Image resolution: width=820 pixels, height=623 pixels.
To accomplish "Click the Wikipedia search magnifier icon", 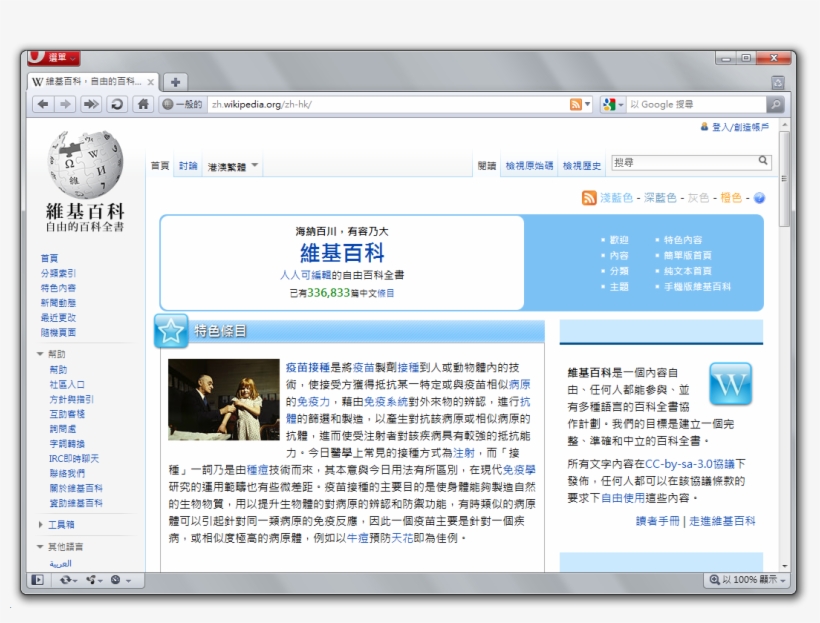I will [763, 161].
